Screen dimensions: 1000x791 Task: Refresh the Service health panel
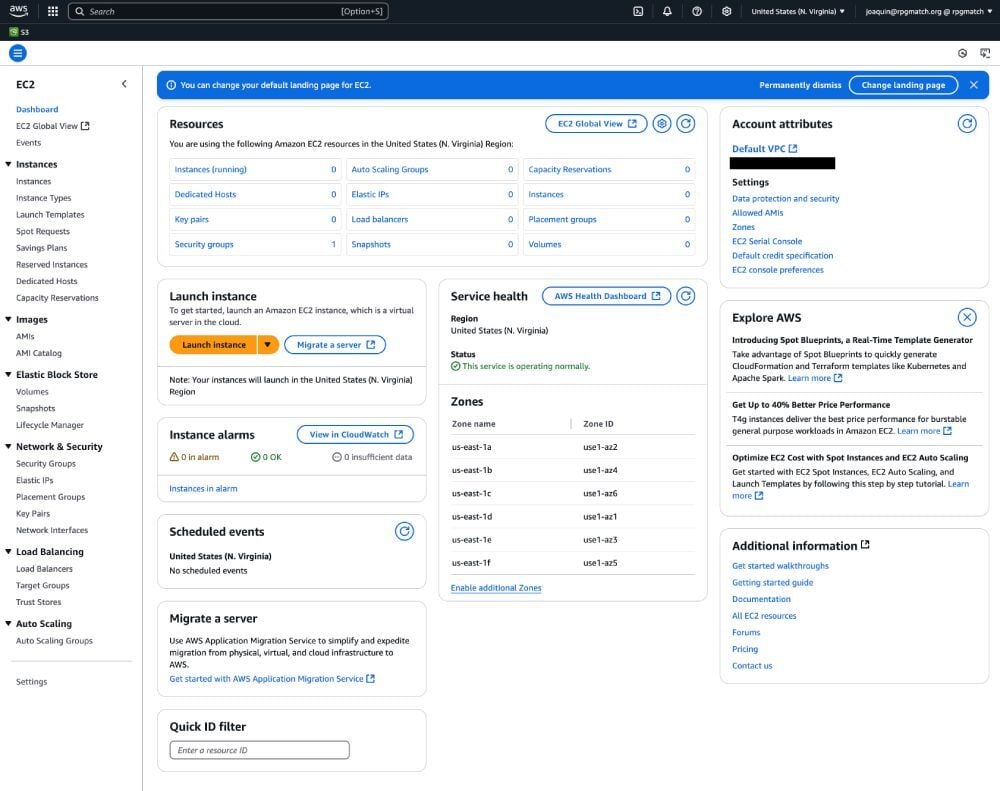pyautogui.click(x=686, y=296)
